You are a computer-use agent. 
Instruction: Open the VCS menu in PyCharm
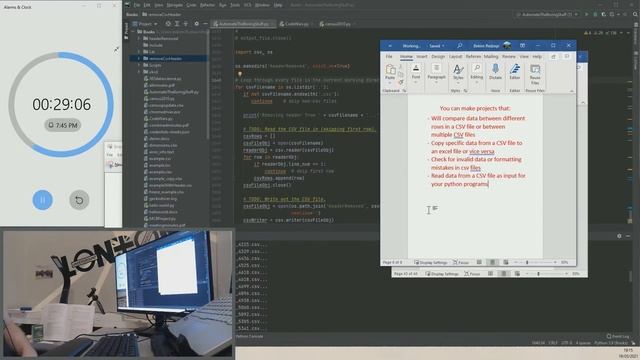247,5
